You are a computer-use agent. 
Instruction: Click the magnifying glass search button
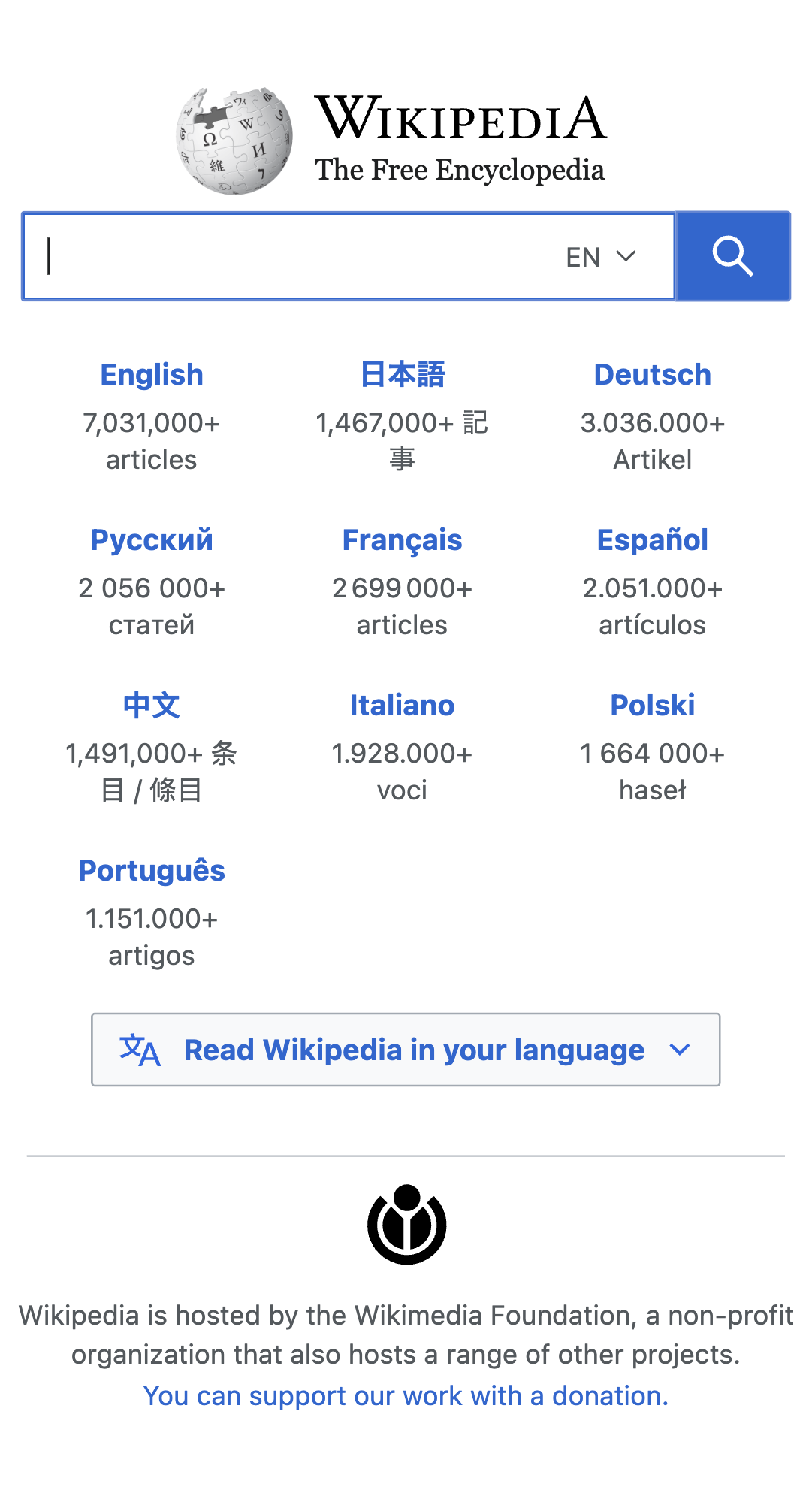pos(732,256)
